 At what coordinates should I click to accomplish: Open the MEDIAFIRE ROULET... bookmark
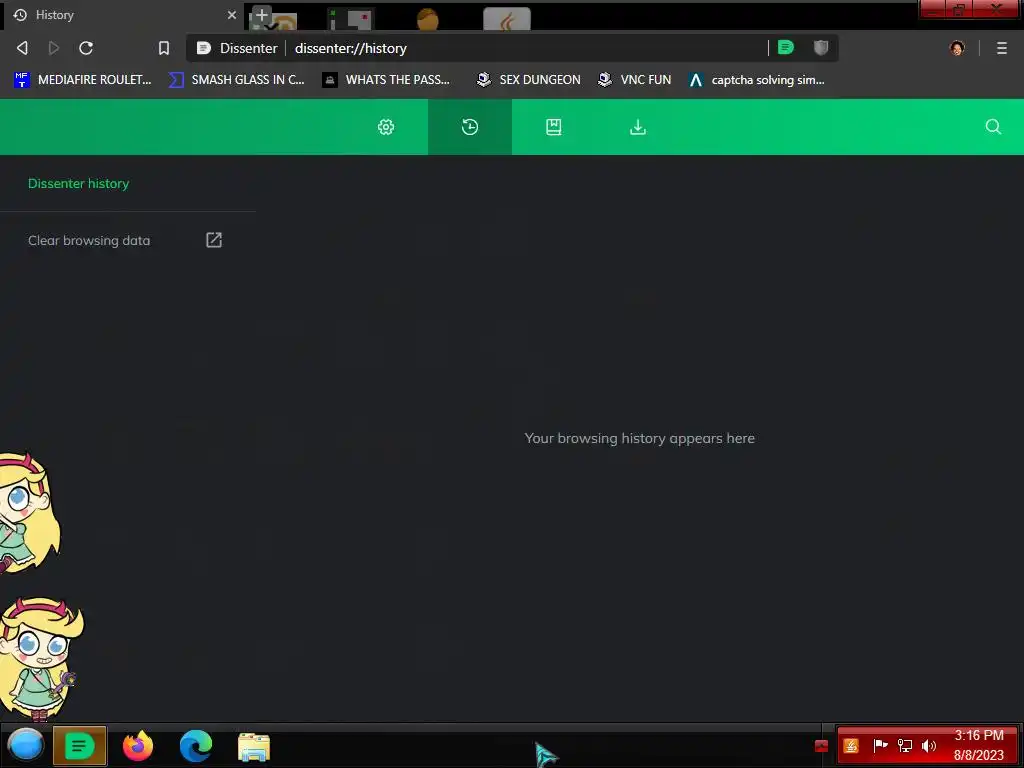[82, 80]
